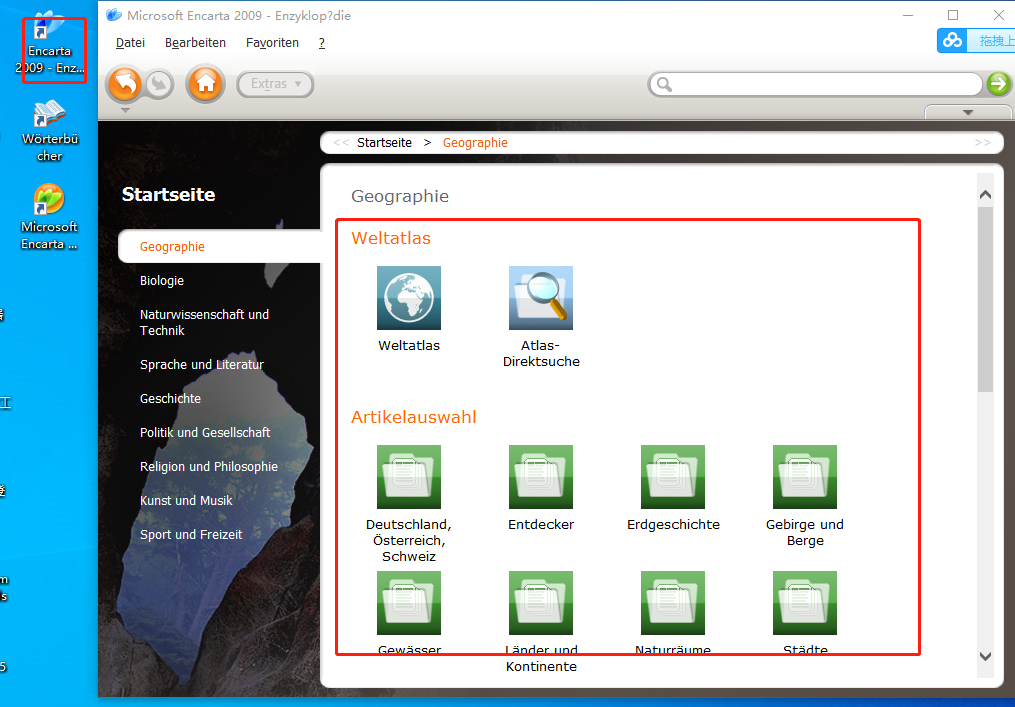This screenshot has height=707, width=1015.
Task: Click the Startseite breadcrumb link
Action: (385, 142)
